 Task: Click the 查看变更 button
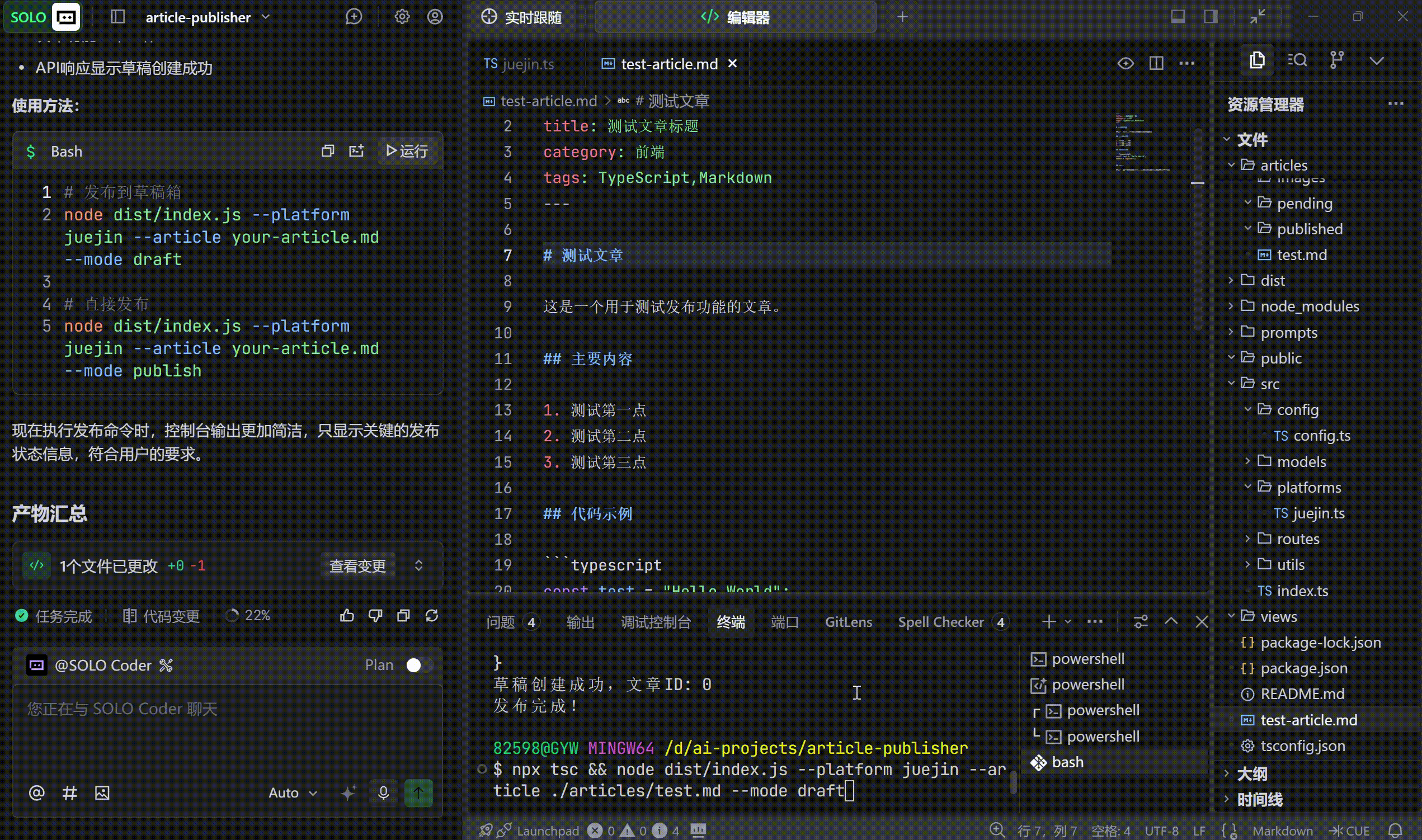click(x=357, y=565)
